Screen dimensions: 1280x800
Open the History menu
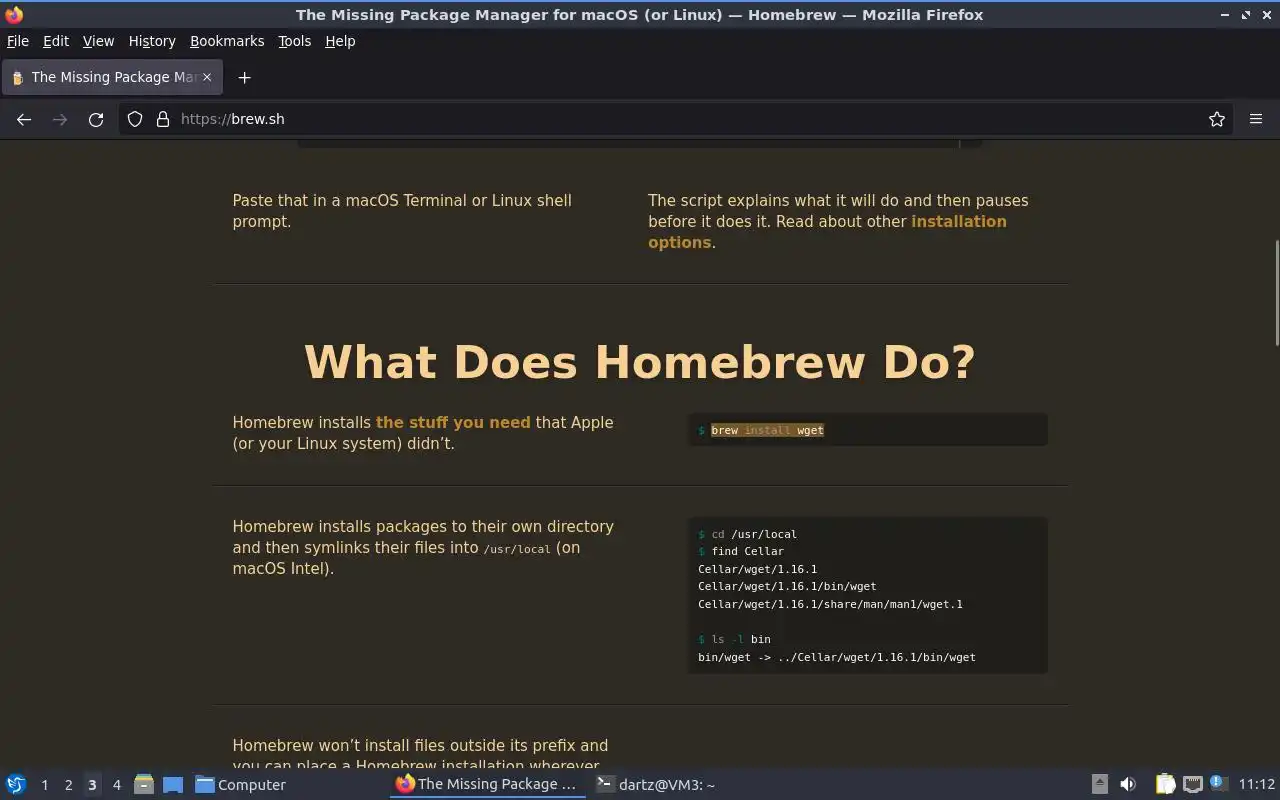152,41
